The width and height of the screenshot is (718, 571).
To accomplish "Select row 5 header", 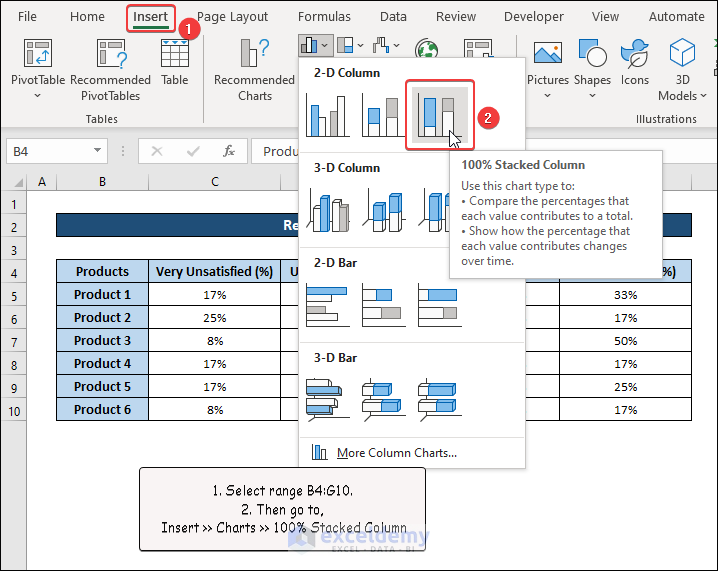I will [x=14, y=296].
